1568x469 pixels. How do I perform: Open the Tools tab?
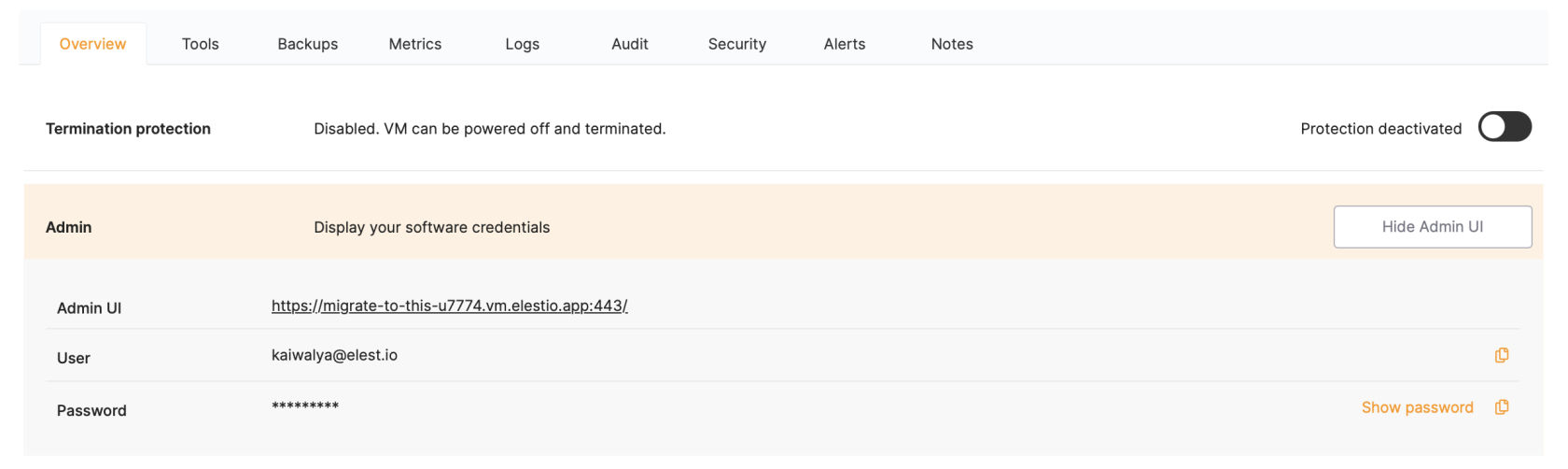[200, 44]
